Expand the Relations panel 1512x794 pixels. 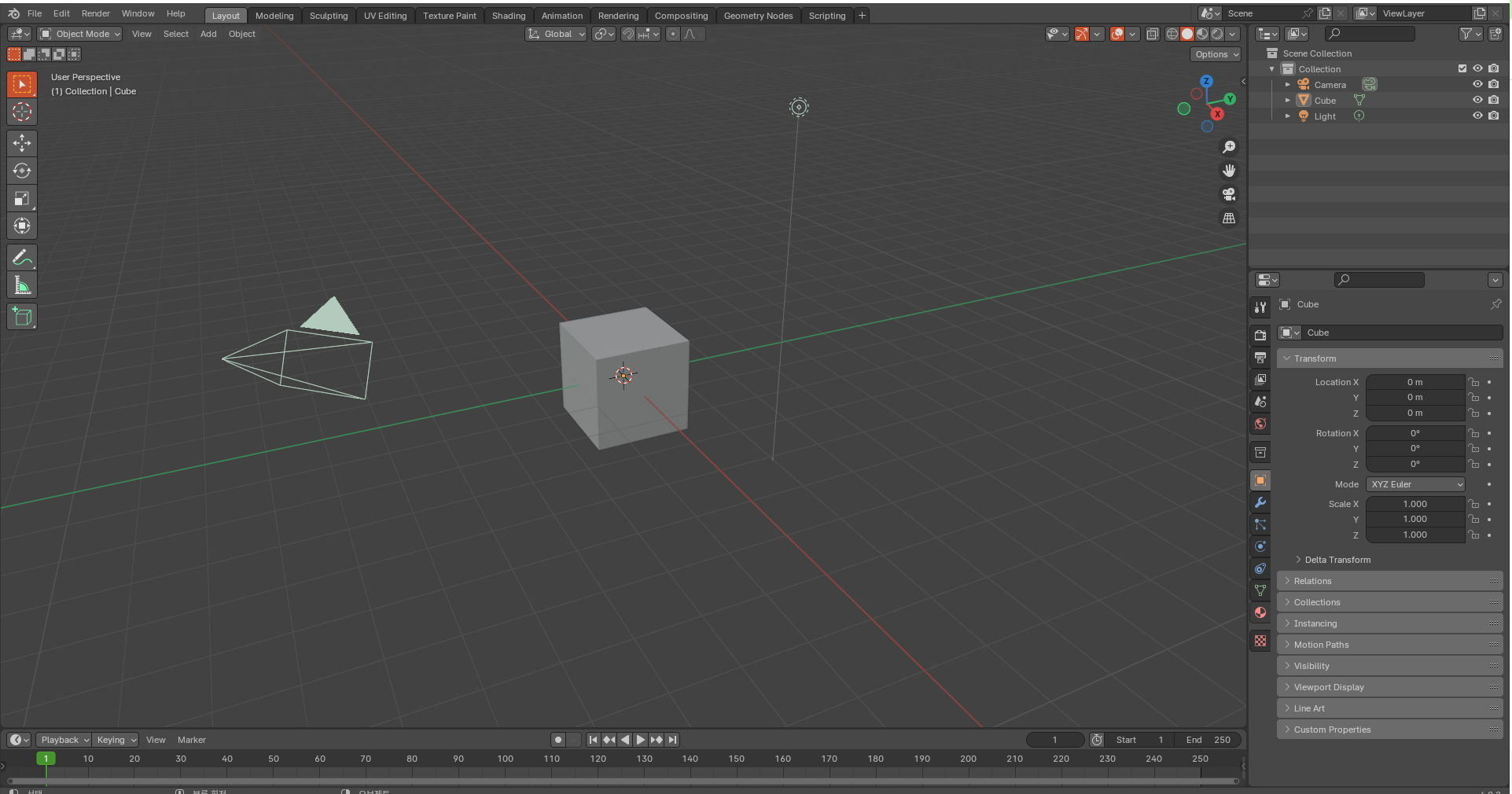coord(1389,581)
